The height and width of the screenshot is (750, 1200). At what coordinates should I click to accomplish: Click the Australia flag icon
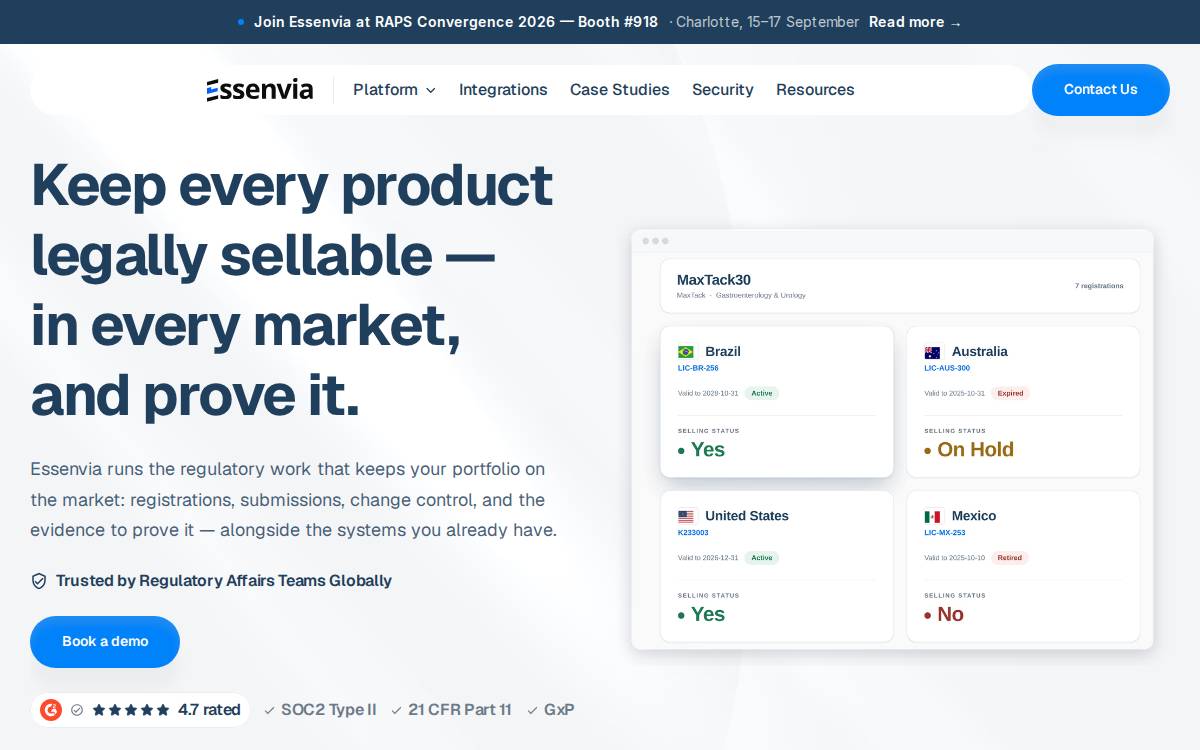932,352
